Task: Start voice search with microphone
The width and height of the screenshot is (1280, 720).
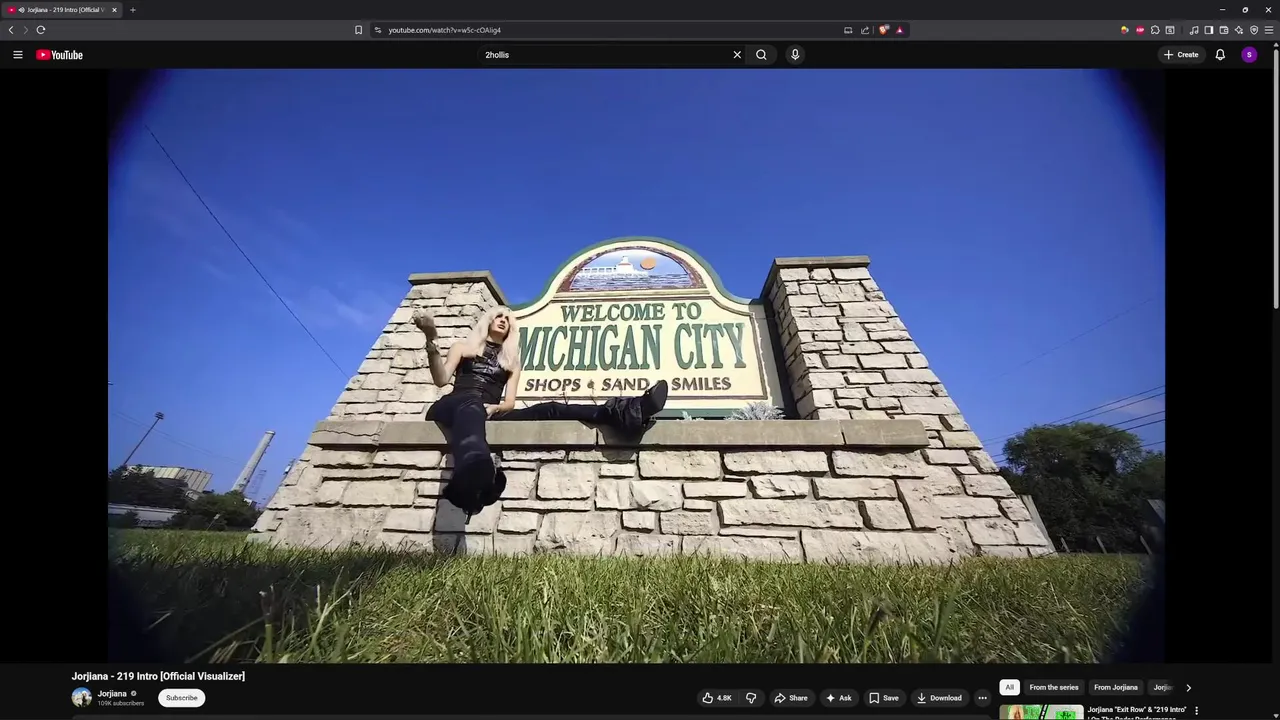Action: tap(795, 55)
